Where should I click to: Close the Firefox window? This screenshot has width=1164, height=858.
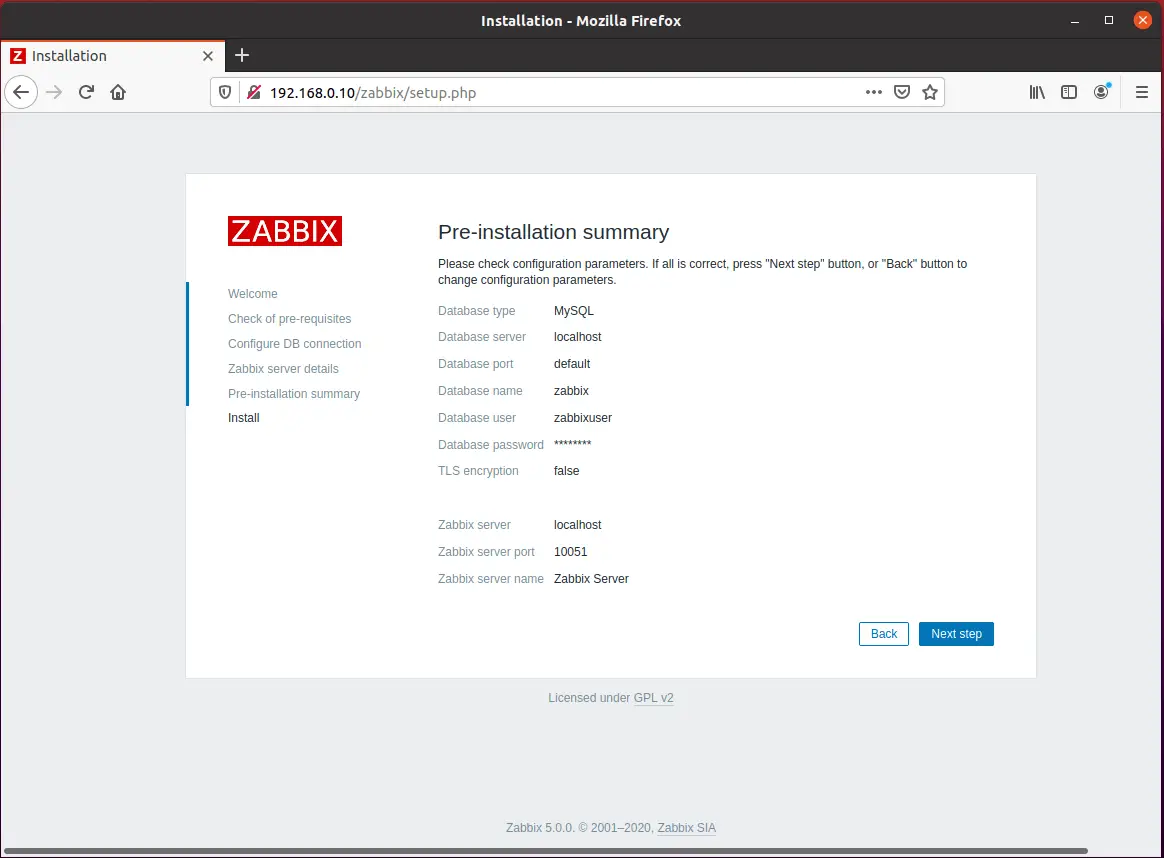[1142, 20]
